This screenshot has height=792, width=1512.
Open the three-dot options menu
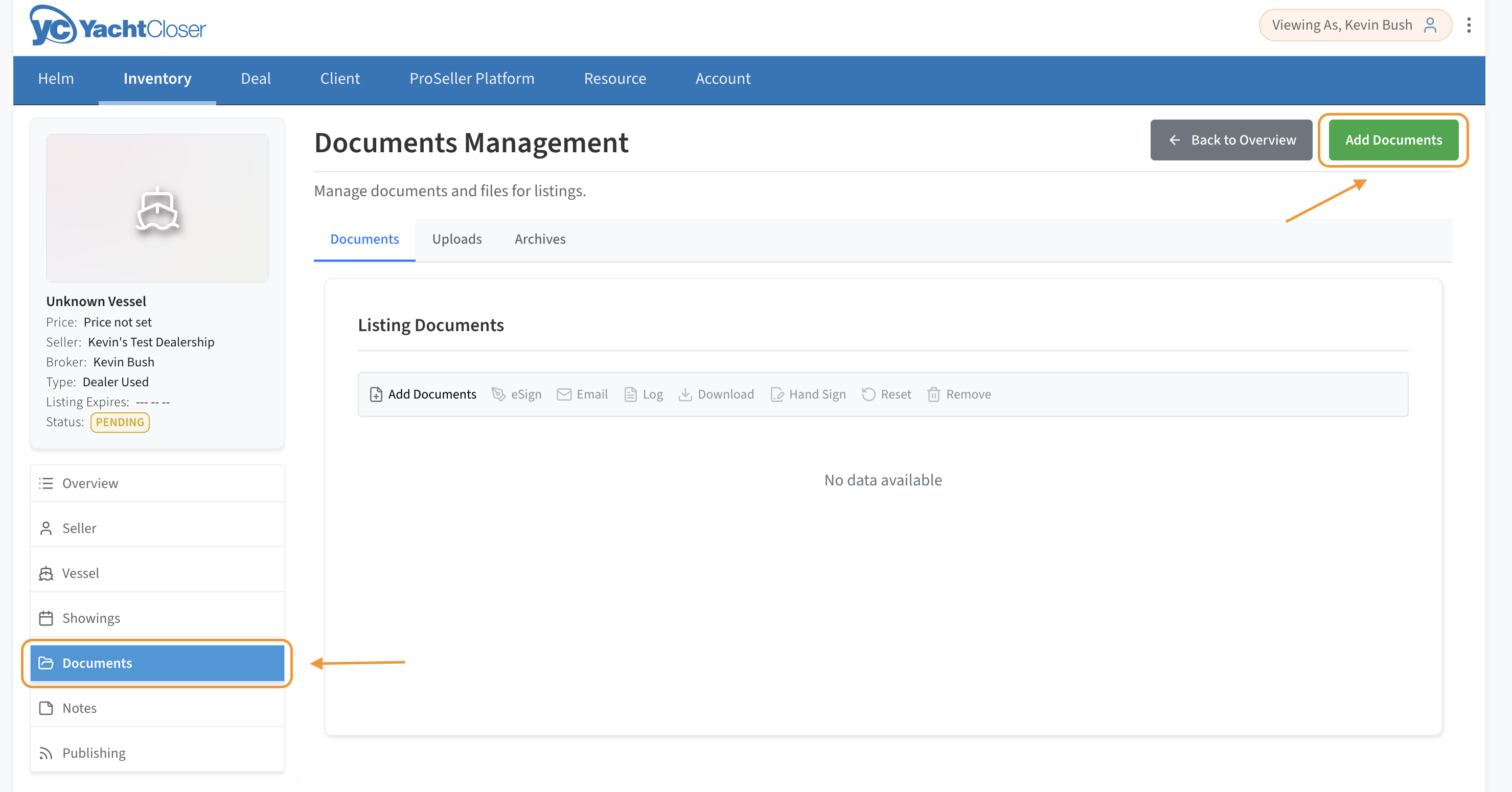1469,25
